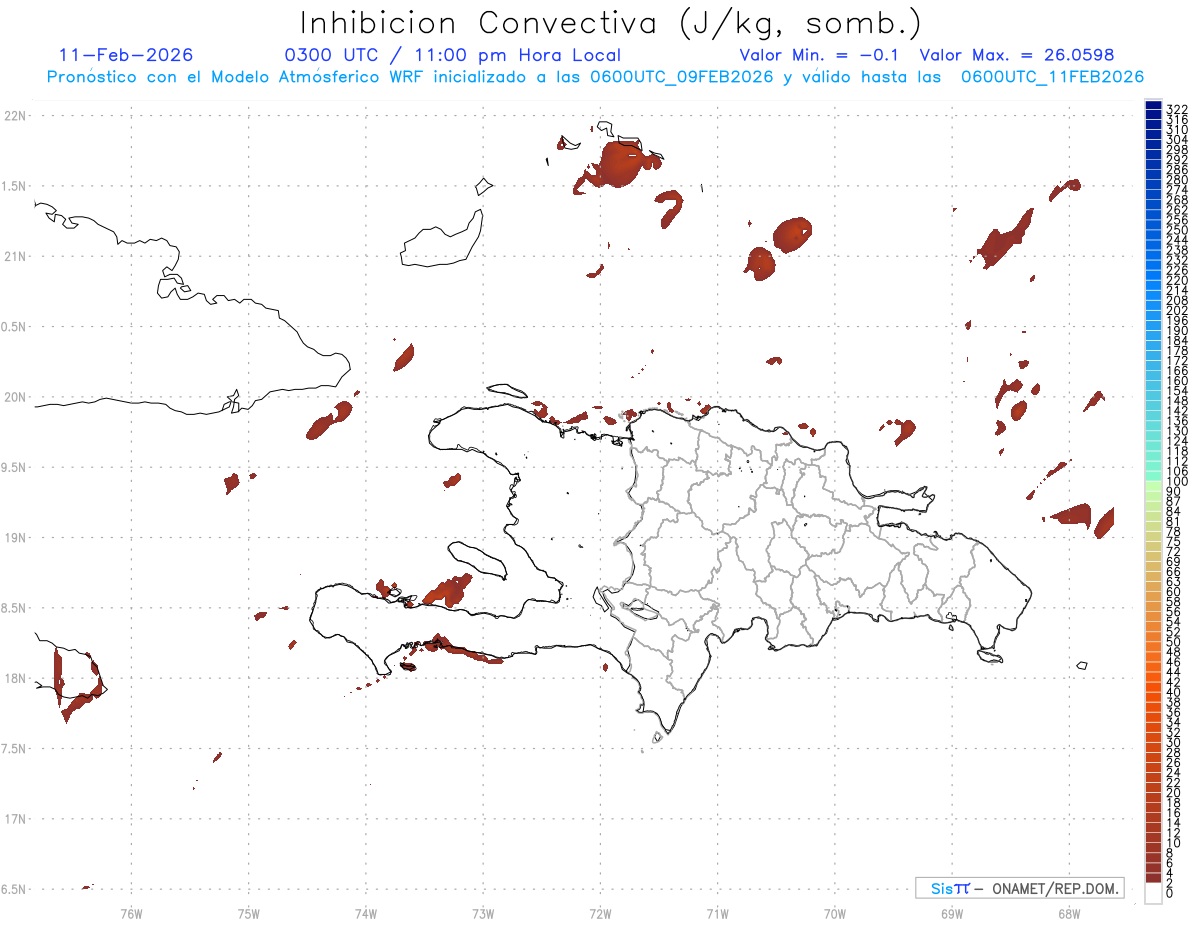Click the title 'Inhibicion Convectiva (J/kg, somb.)'
This screenshot has height=927, width=1200.
point(611,24)
